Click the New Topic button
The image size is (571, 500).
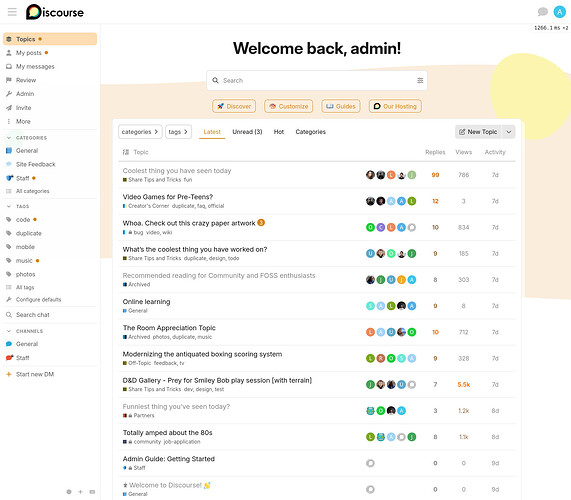479,132
